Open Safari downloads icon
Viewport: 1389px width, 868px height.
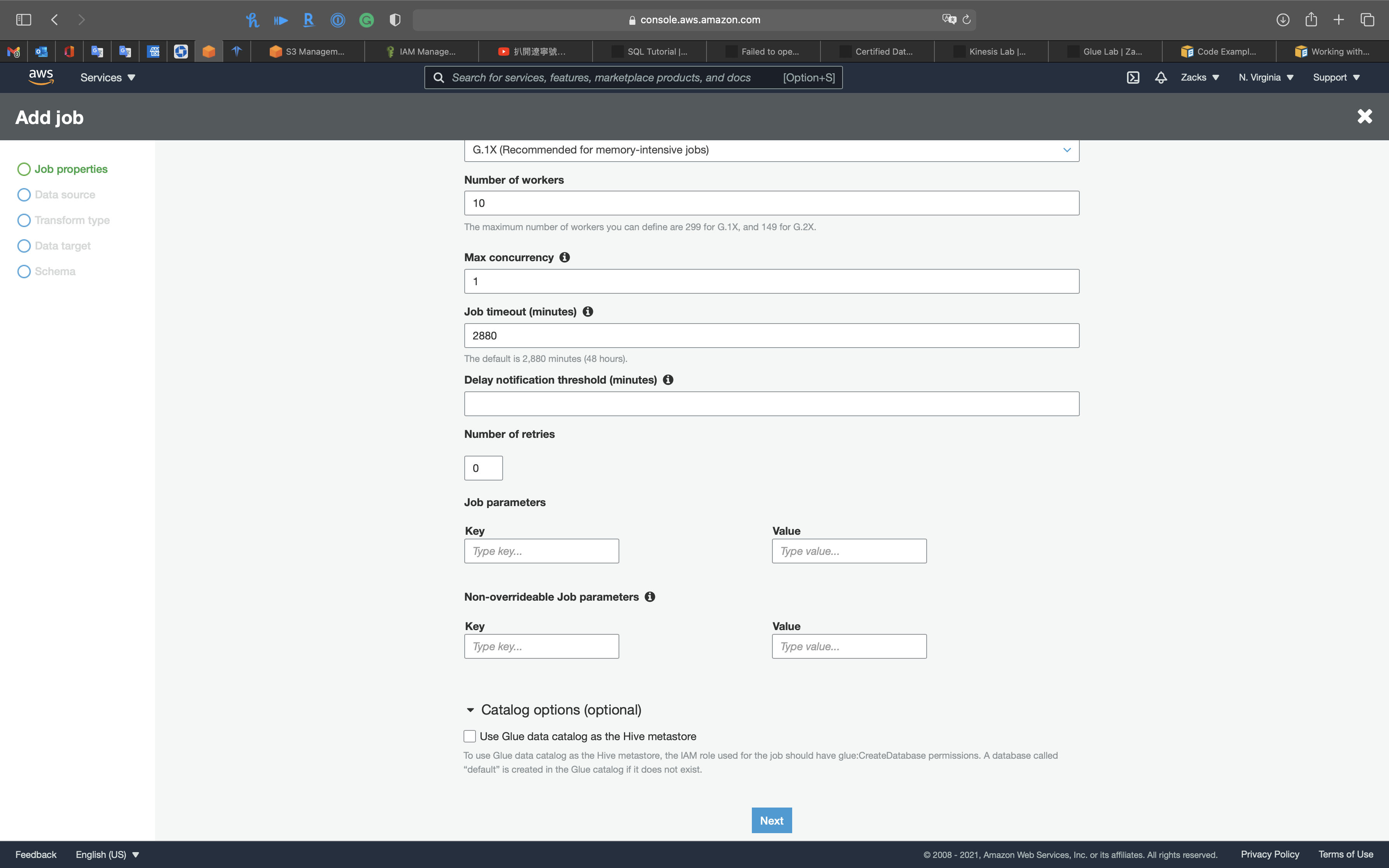pos(1283,20)
